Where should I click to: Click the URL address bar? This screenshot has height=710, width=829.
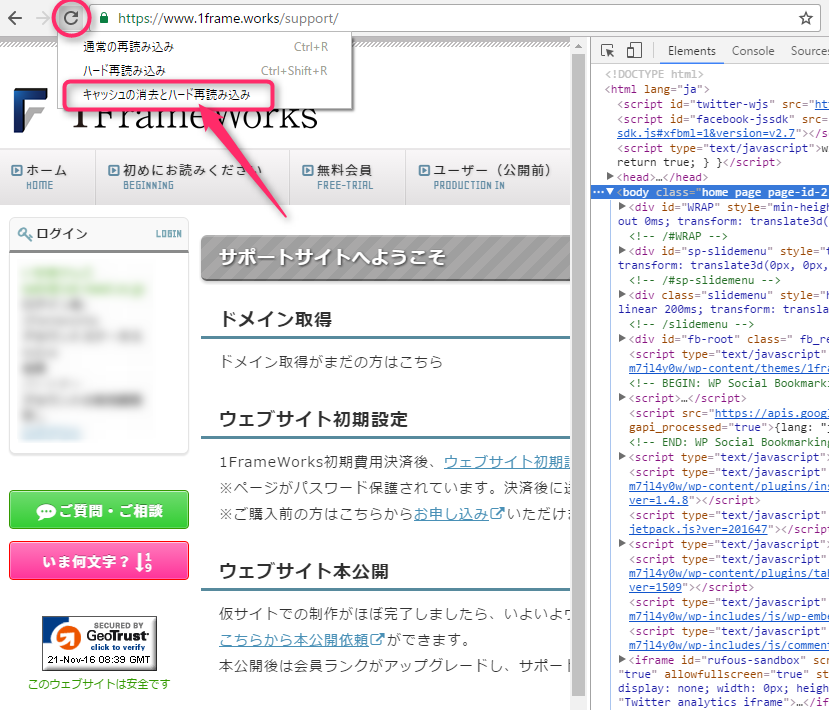455,19
